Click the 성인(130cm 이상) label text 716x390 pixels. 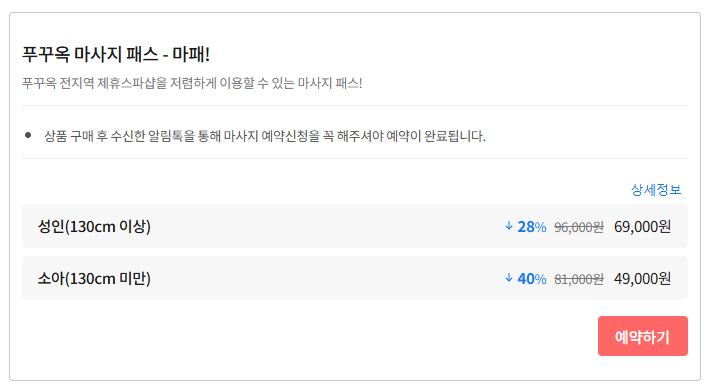click(94, 227)
